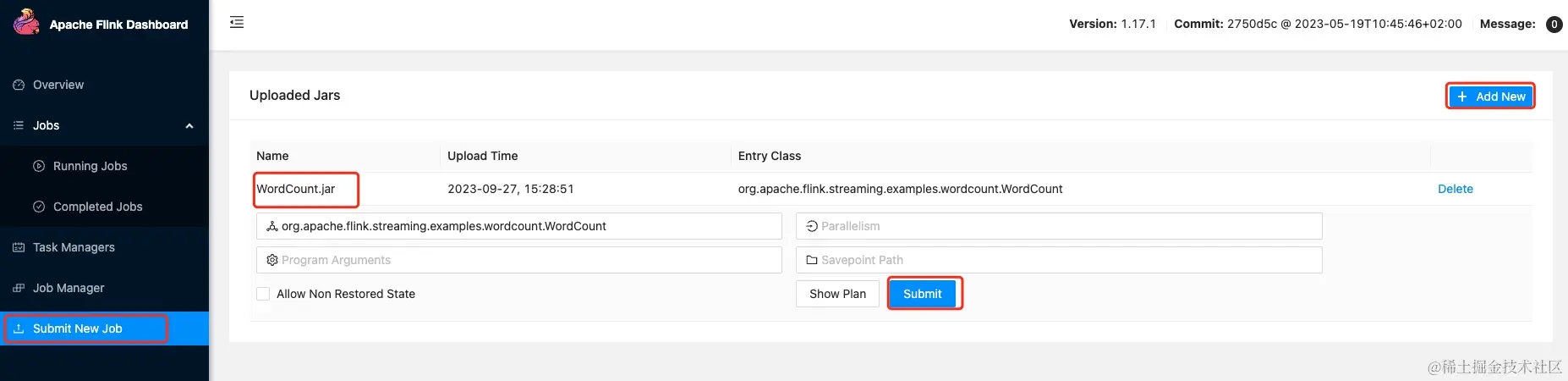Click the Submit New Job upload icon
1568x381 pixels.
tap(19, 329)
